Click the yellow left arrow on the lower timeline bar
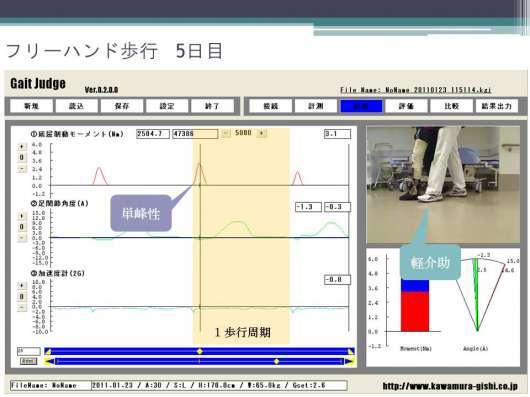Screen dimensions: 530x397 50,362
